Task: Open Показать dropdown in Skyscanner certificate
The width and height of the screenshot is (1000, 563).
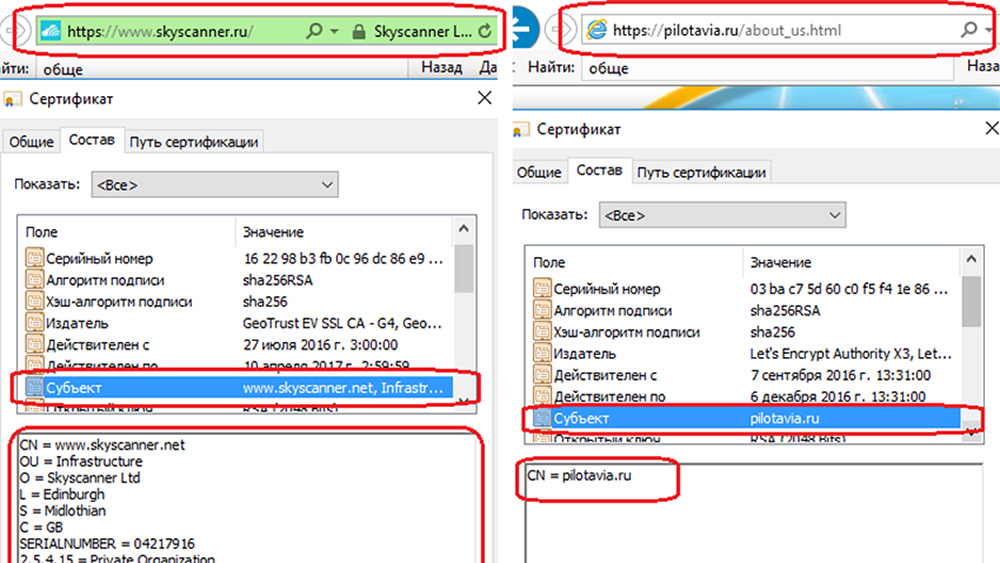Action: pos(214,185)
